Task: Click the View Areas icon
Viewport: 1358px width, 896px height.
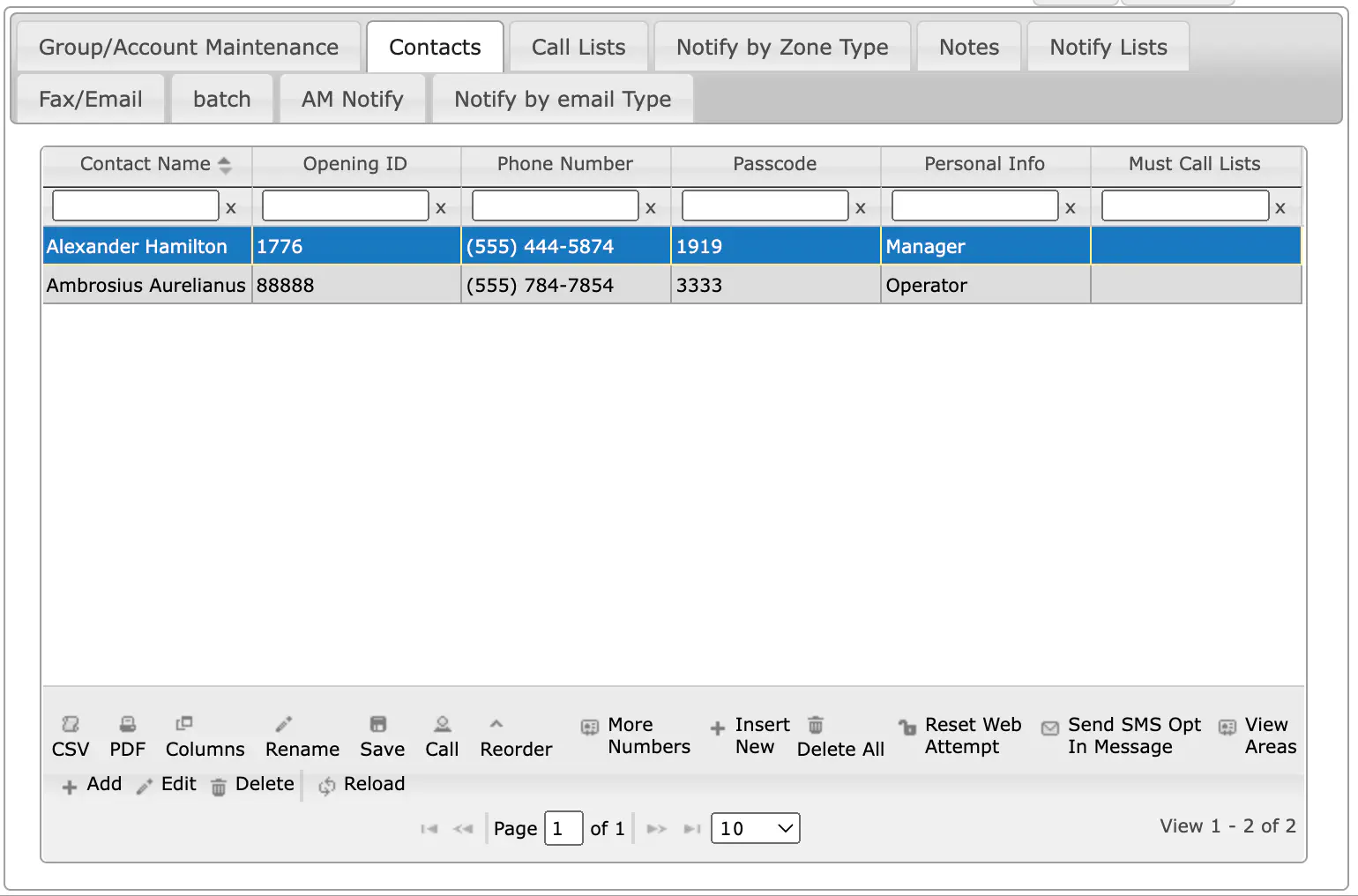Action: pos(1227,728)
